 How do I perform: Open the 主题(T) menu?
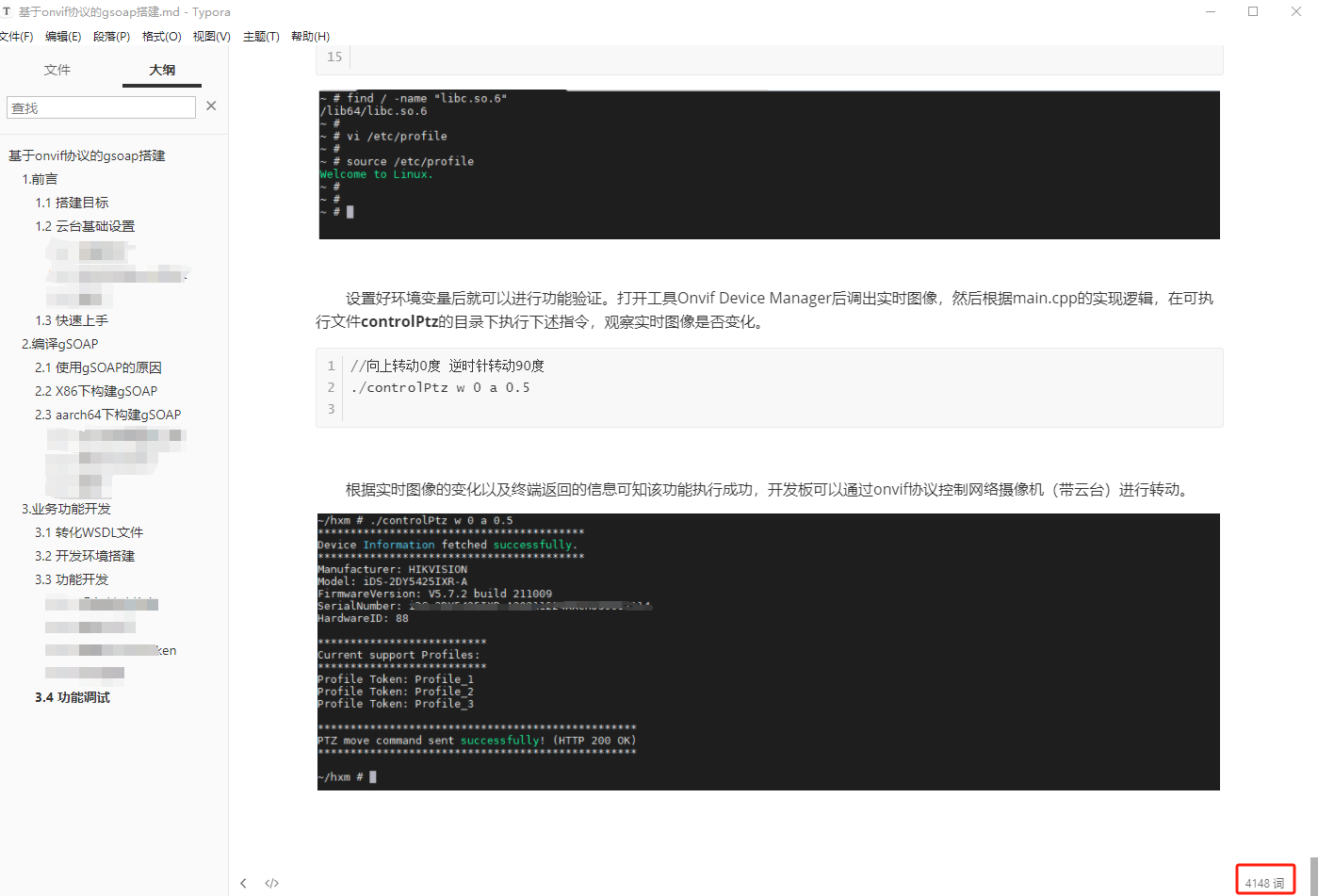tap(261, 36)
